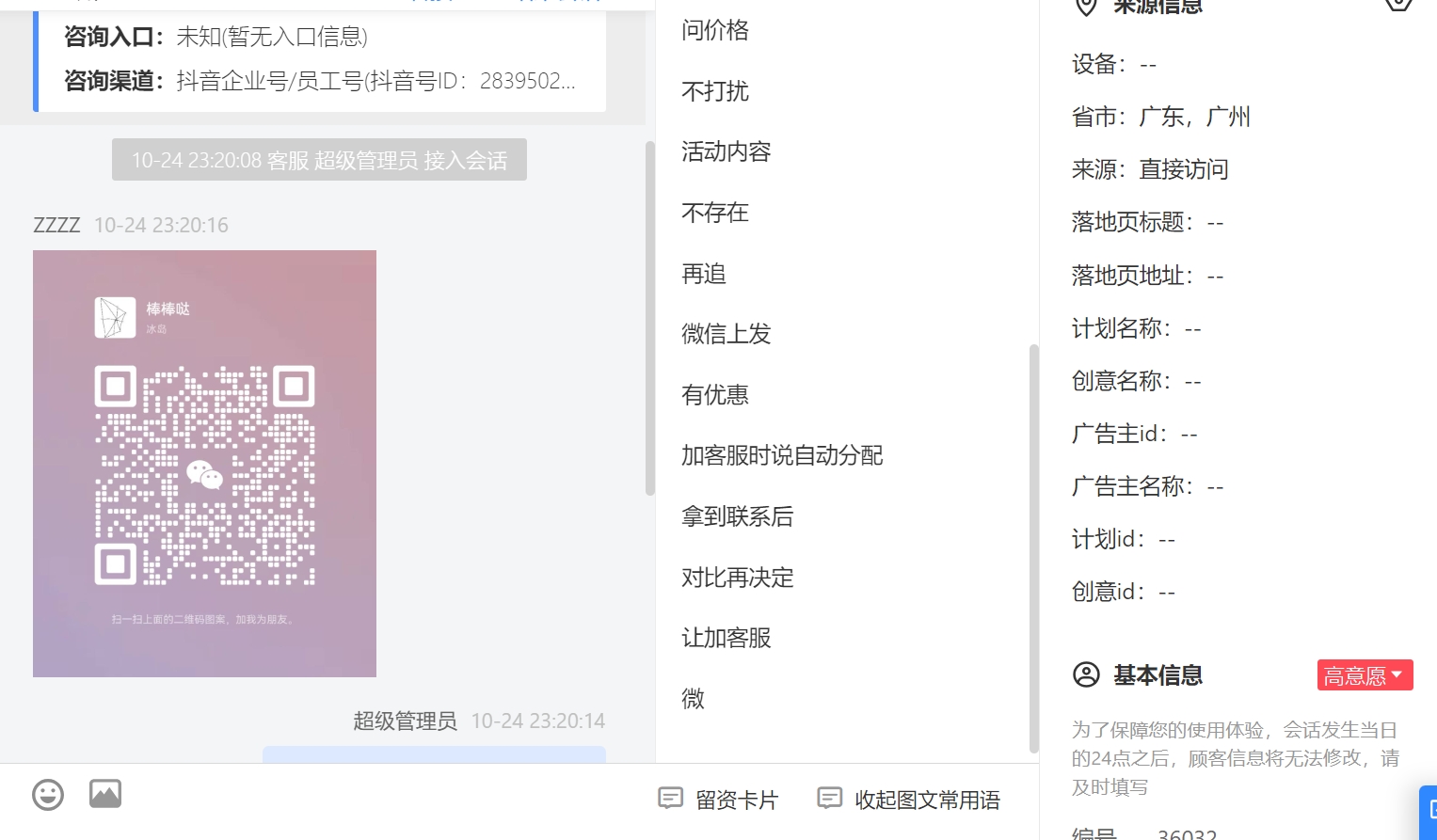Click the 计划id field
This screenshot has height=840, width=1437.
coord(1123,539)
